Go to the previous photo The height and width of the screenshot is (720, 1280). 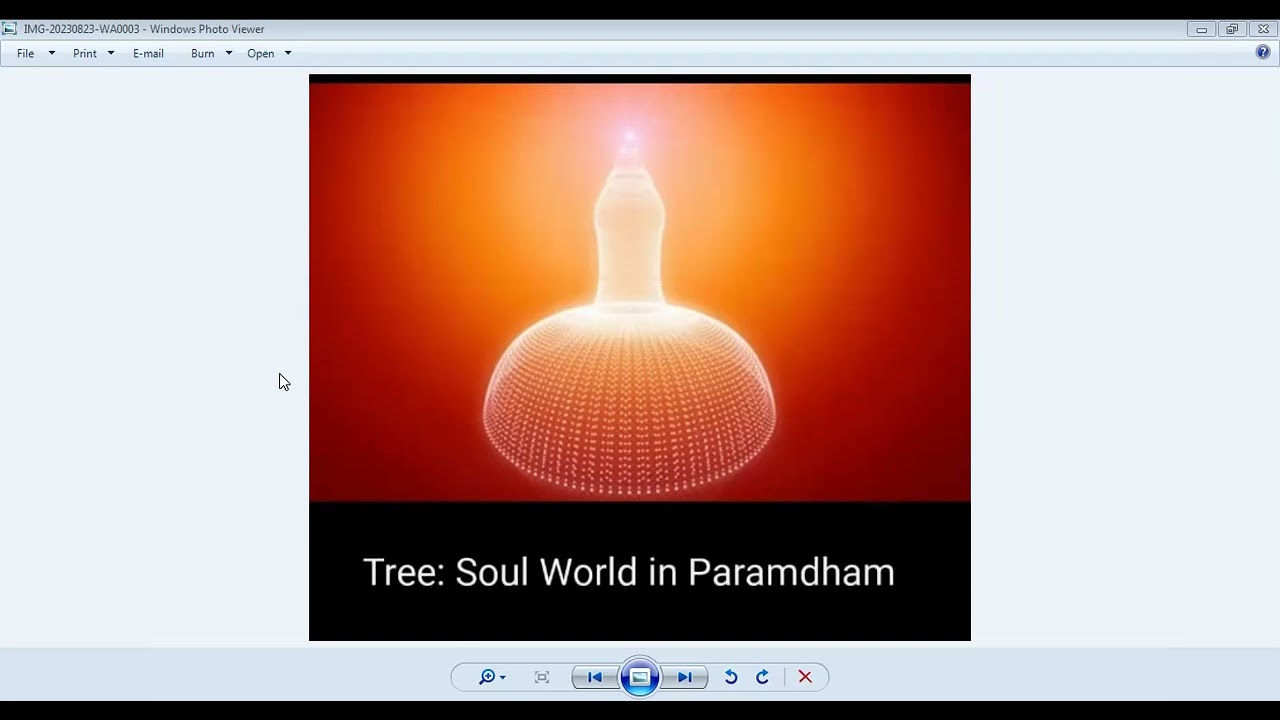point(594,677)
